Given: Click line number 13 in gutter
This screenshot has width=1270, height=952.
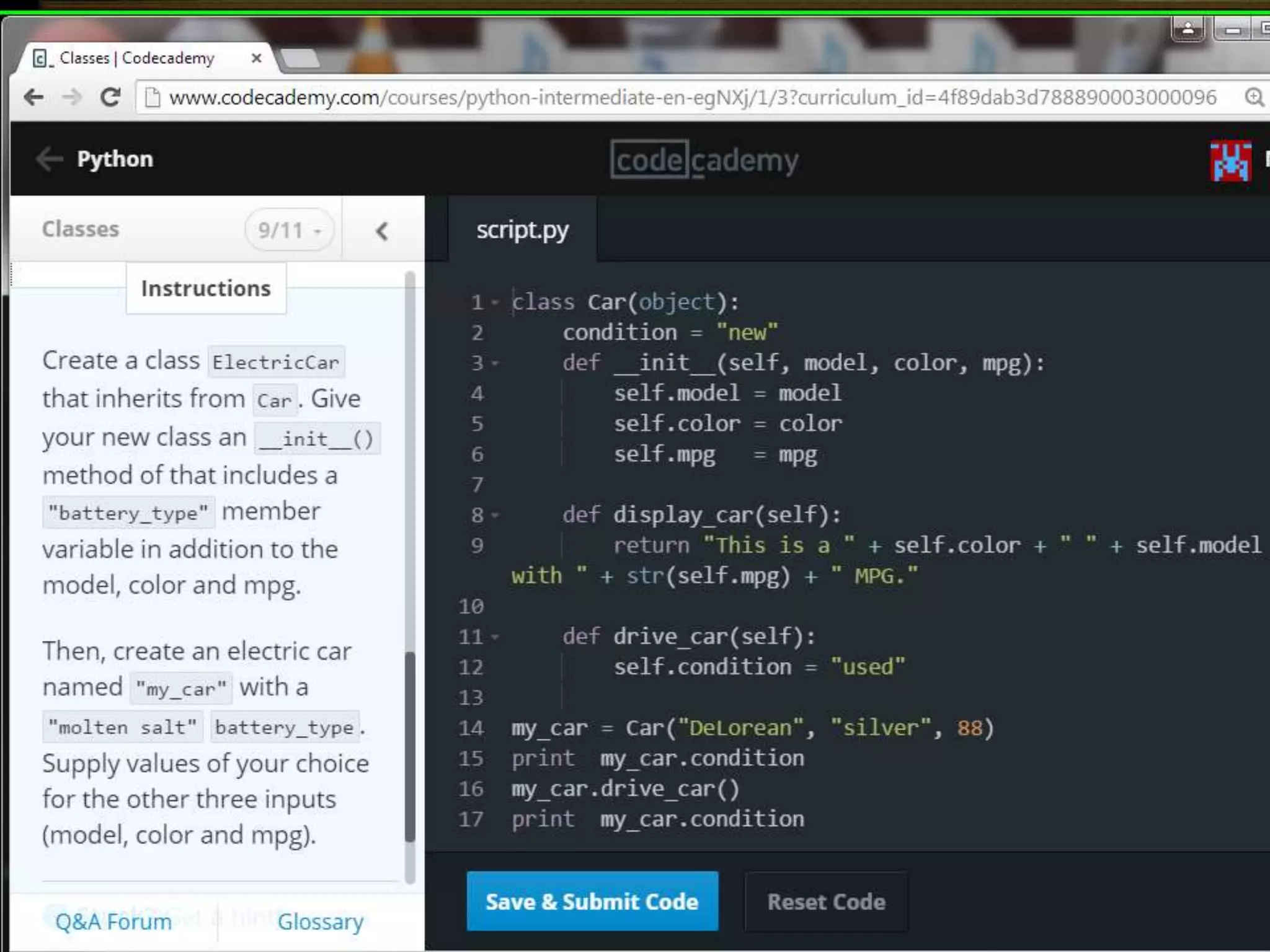Looking at the screenshot, I should [471, 697].
